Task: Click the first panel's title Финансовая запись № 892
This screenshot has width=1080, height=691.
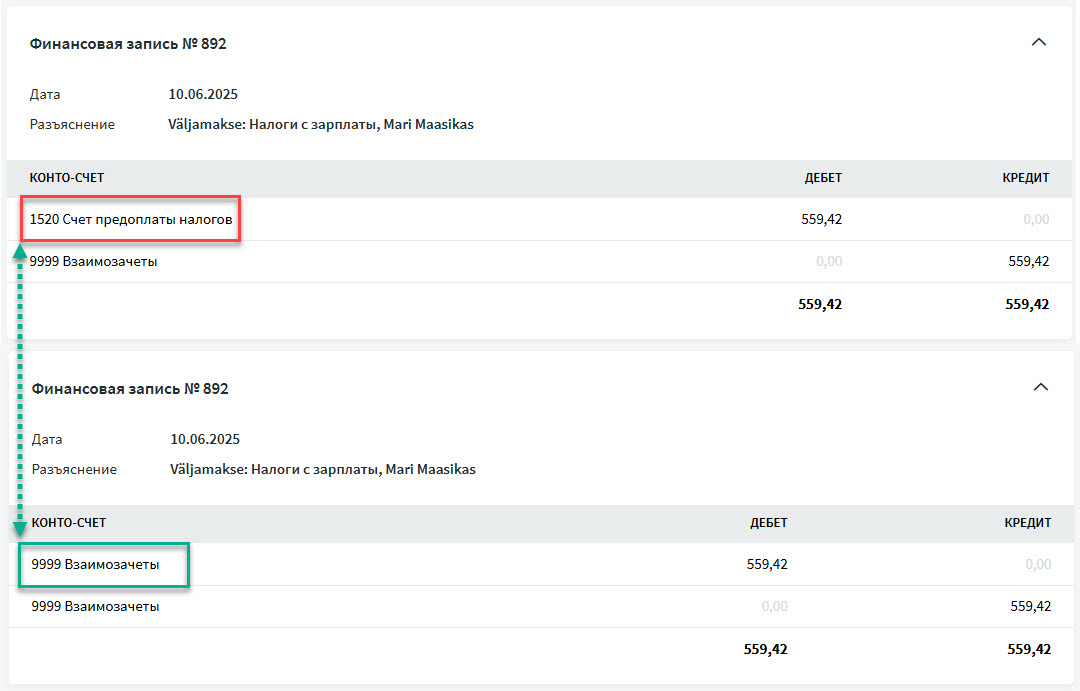Action: (x=128, y=43)
